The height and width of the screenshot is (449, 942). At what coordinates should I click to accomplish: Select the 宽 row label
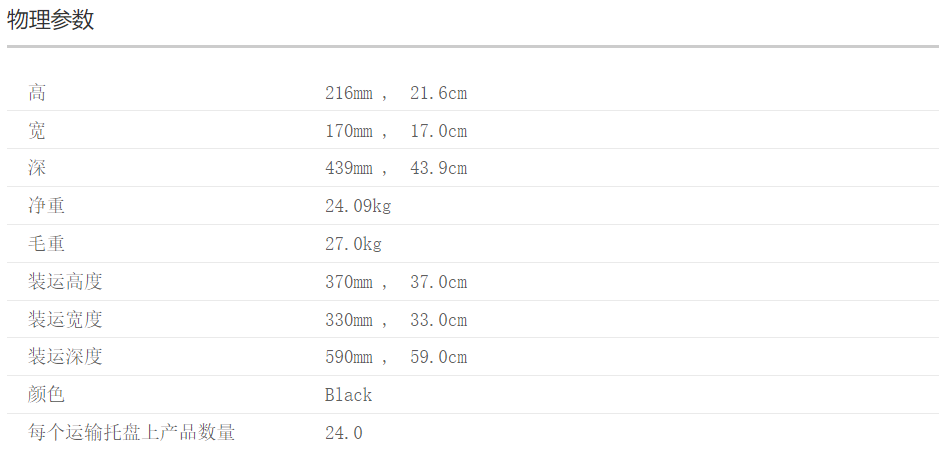point(37,131)
